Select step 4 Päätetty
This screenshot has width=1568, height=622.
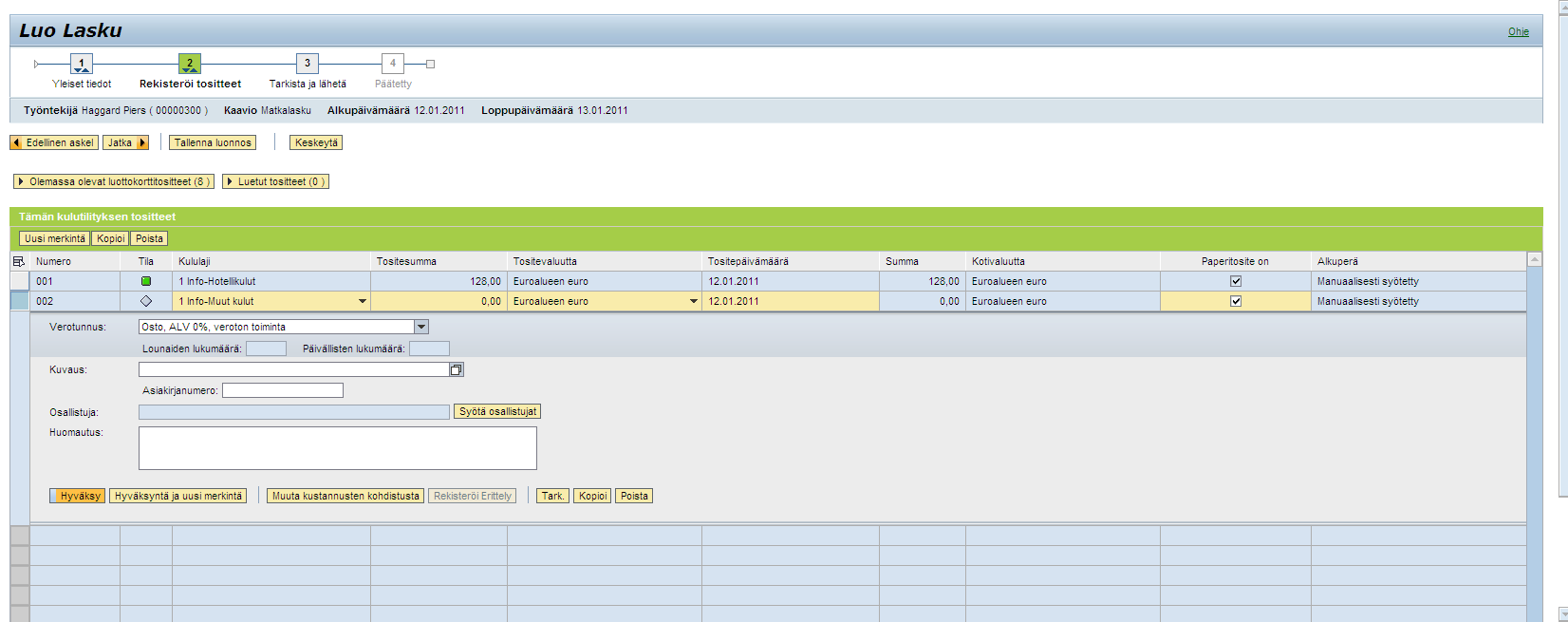tap(393, 64)
